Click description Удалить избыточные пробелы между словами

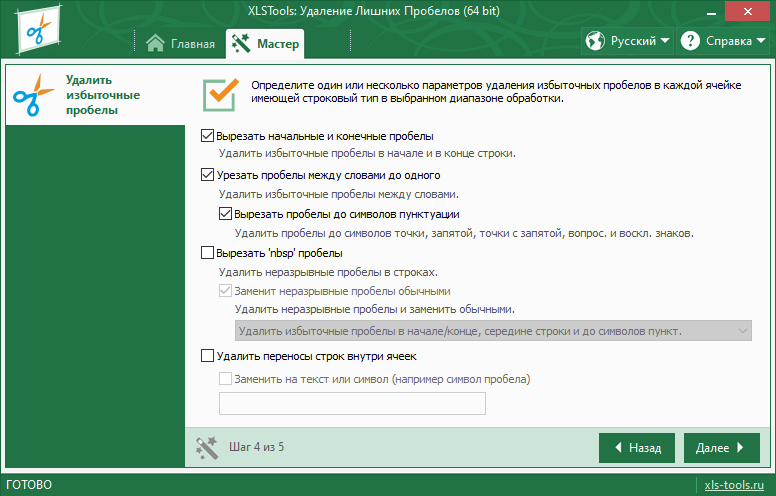point(339,194)
